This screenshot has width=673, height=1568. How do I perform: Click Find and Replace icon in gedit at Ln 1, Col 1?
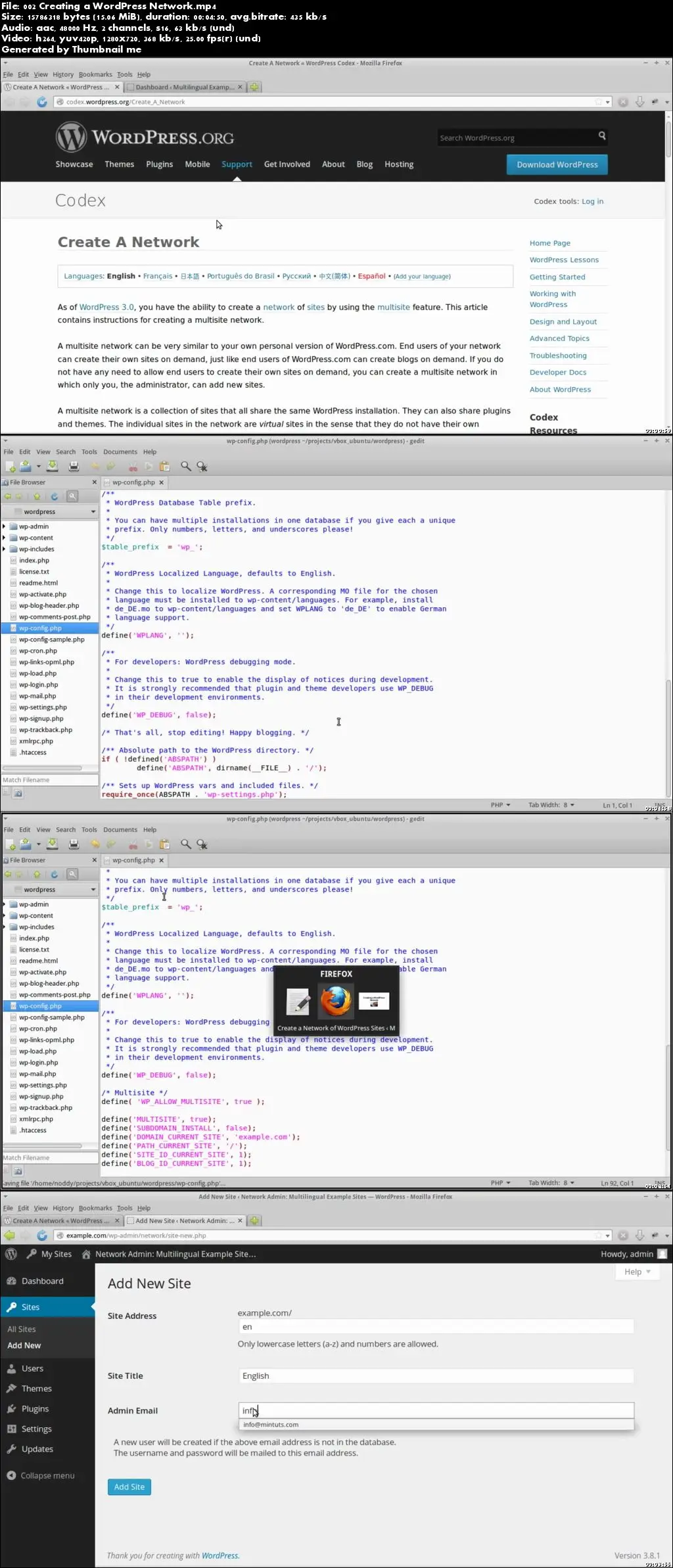pos(202,467)
